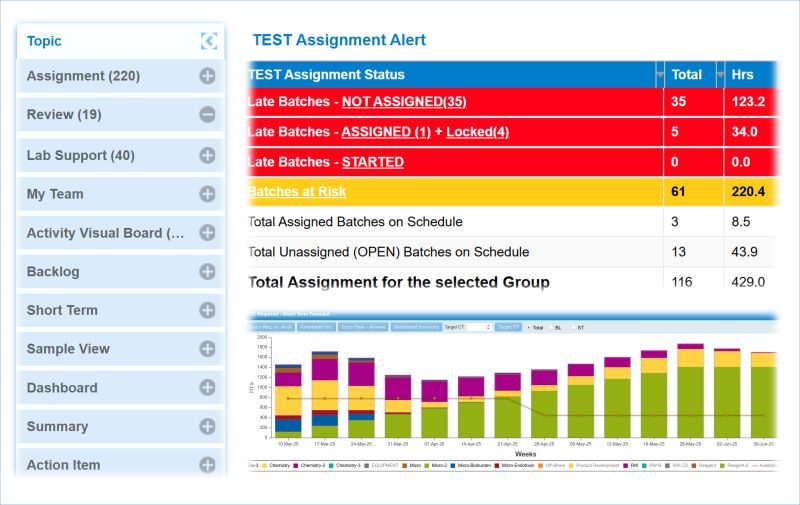Open TEST Assignment Status column filter dropdown
800x505 pixels.
click(x=658, y=75)
